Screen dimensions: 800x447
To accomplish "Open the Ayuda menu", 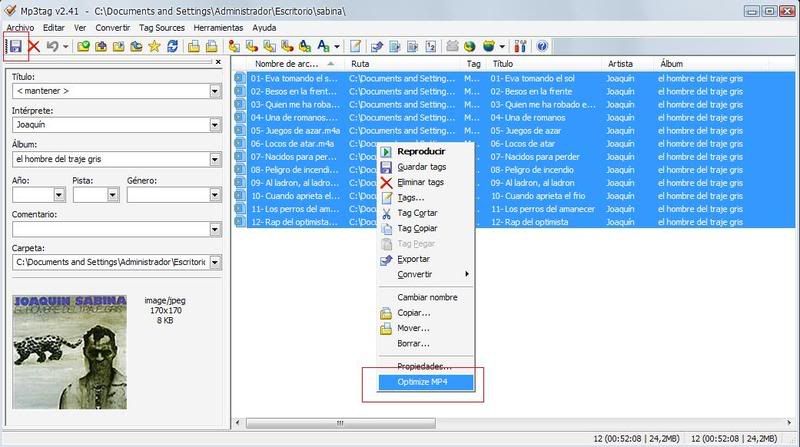I will pyautogui.click(x=264, y=28).
